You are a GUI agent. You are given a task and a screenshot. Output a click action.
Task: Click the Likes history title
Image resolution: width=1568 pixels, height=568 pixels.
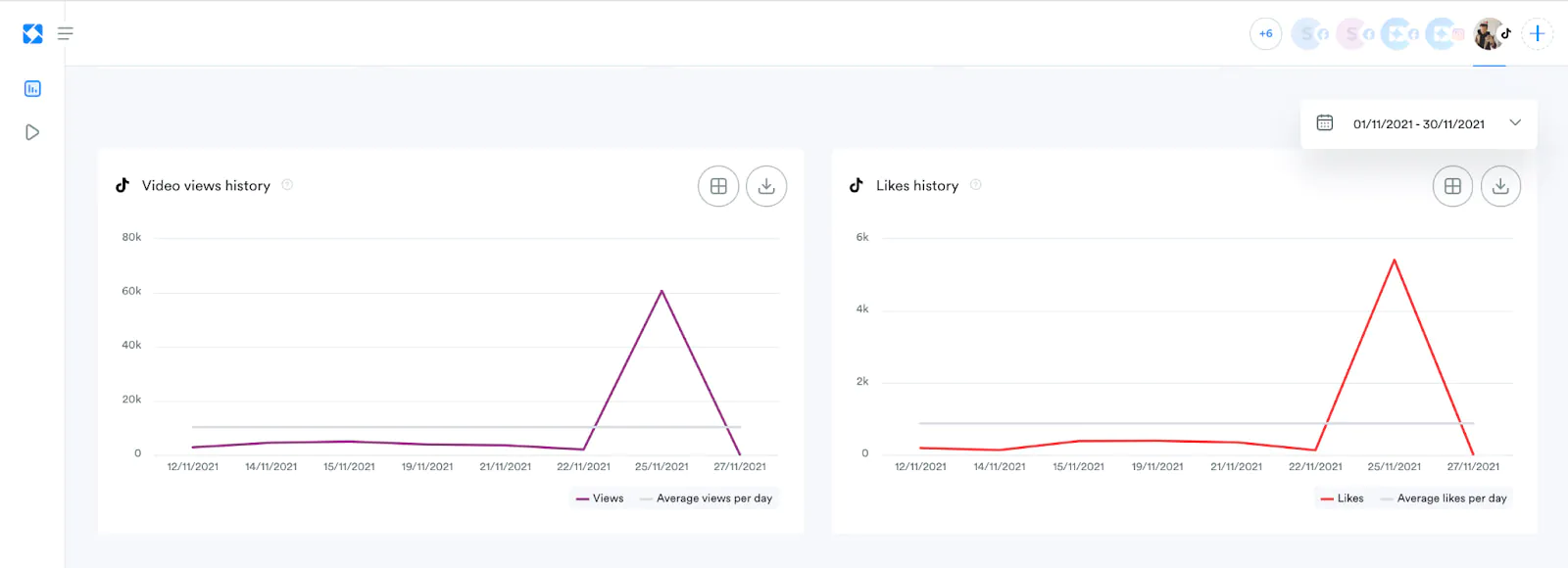tap(917, 186)
